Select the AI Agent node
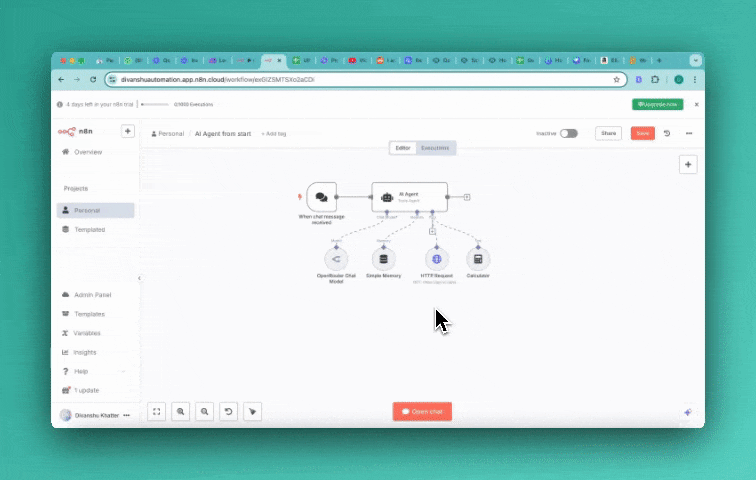This screenshot has height=480, width=756. click(x=409, y=197)
